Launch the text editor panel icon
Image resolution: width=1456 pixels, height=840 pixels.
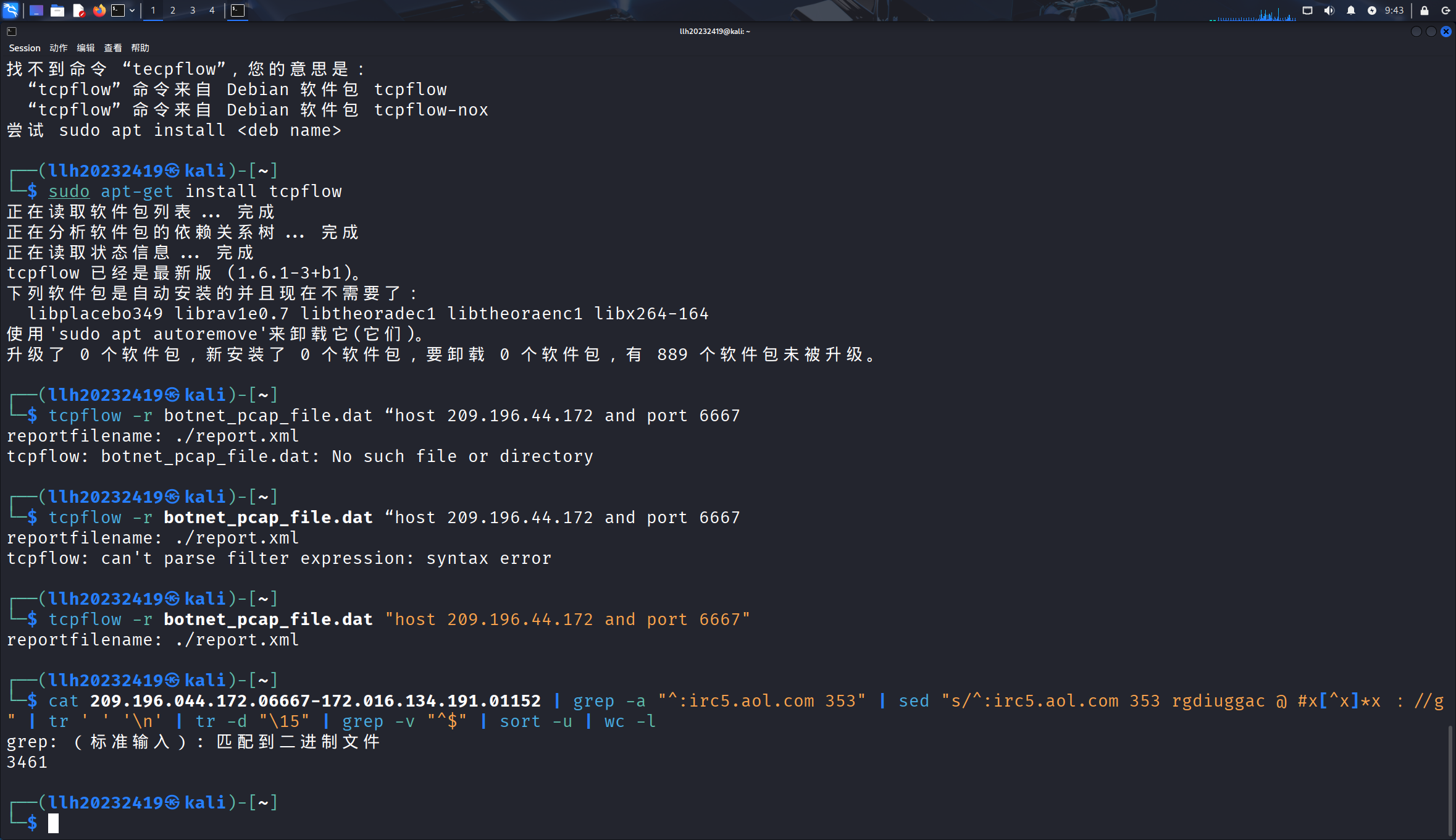point(78,10)
